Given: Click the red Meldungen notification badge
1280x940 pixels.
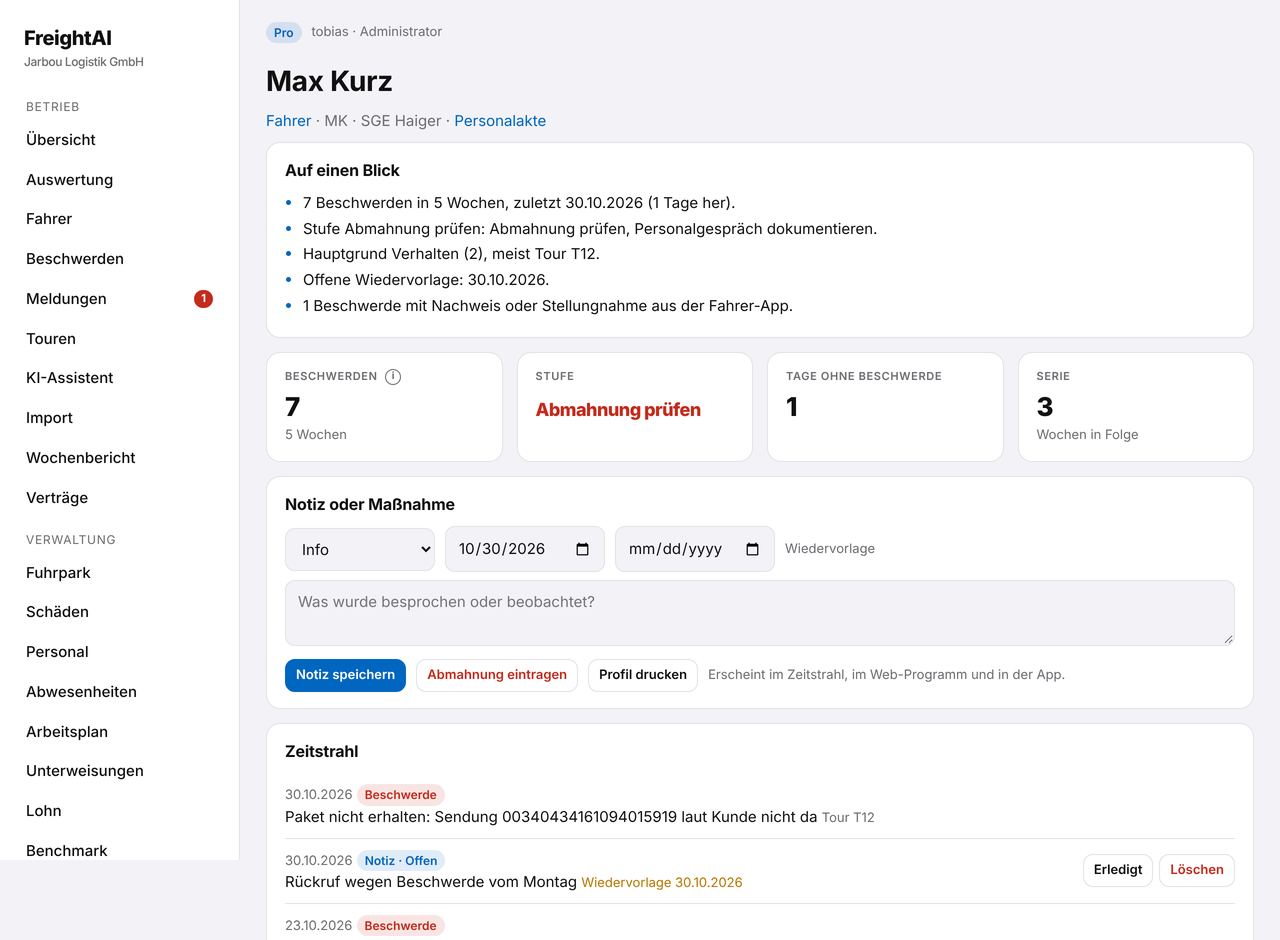Looking at the screenshot, I should coord(203,298).
